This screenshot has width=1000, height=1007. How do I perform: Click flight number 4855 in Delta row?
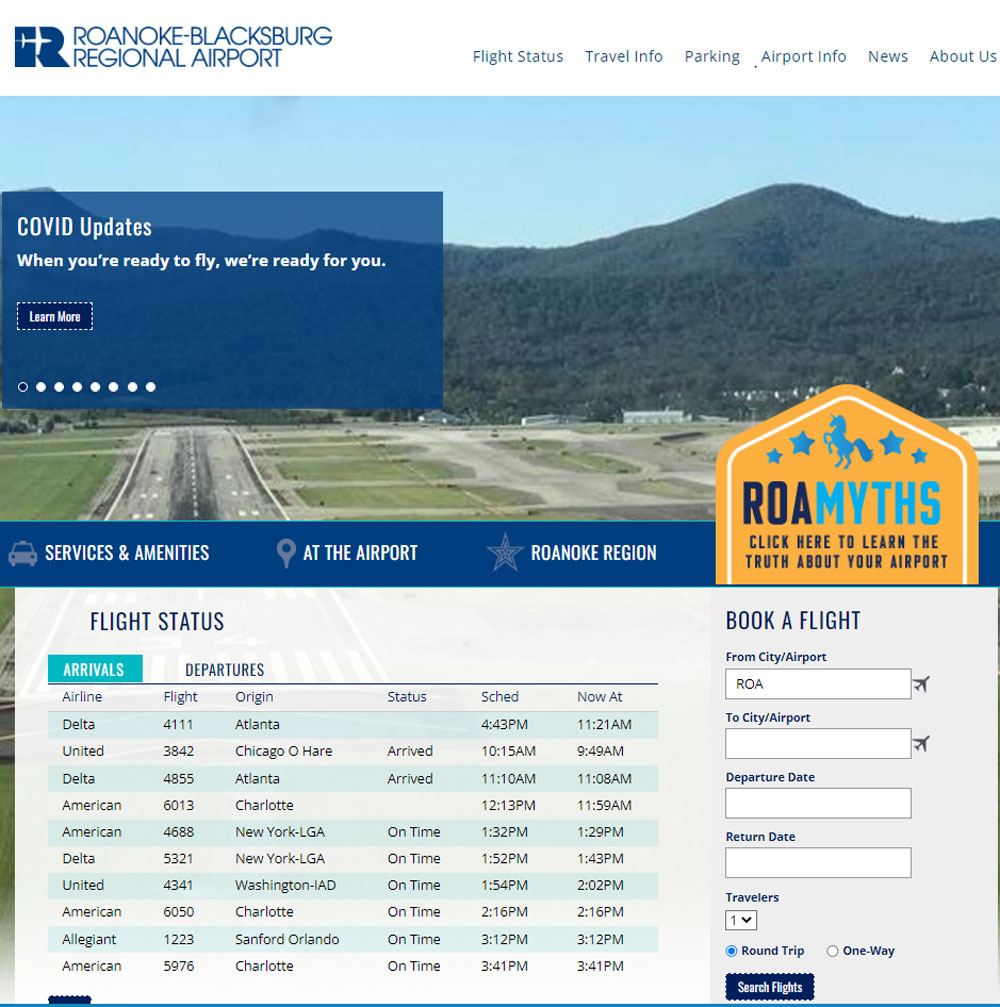click(179, 779)
